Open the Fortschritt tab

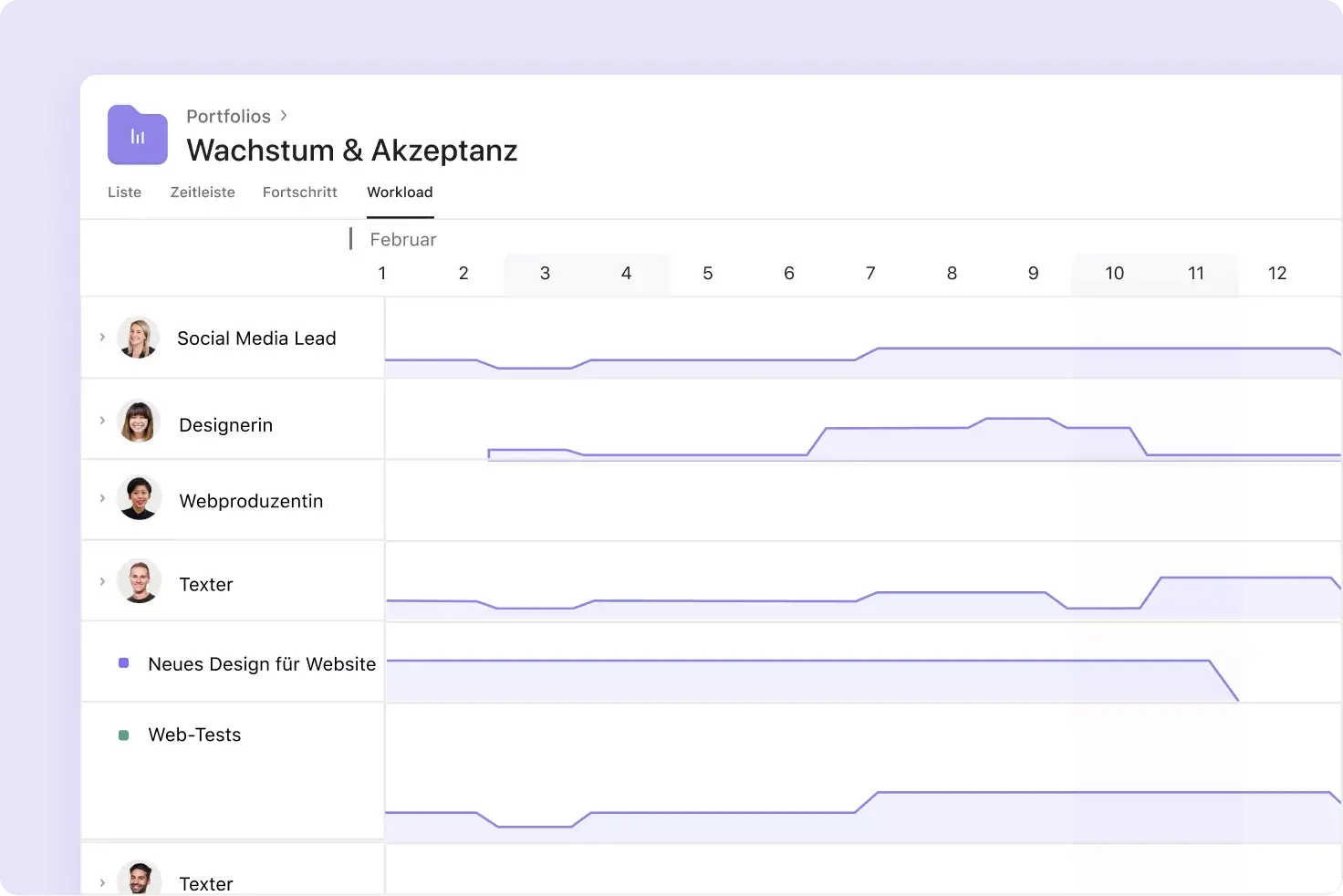click(300, 192)
